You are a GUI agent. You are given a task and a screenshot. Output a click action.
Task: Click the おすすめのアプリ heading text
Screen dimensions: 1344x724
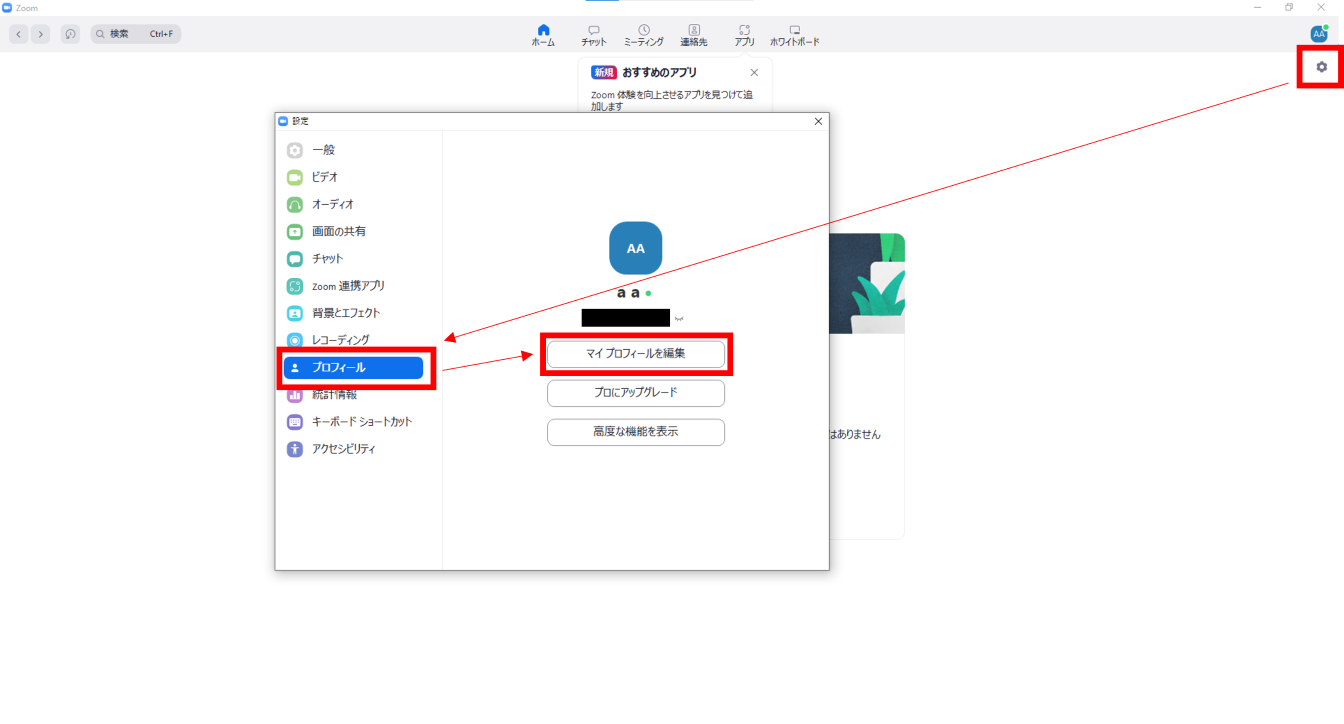coord(660,72)
